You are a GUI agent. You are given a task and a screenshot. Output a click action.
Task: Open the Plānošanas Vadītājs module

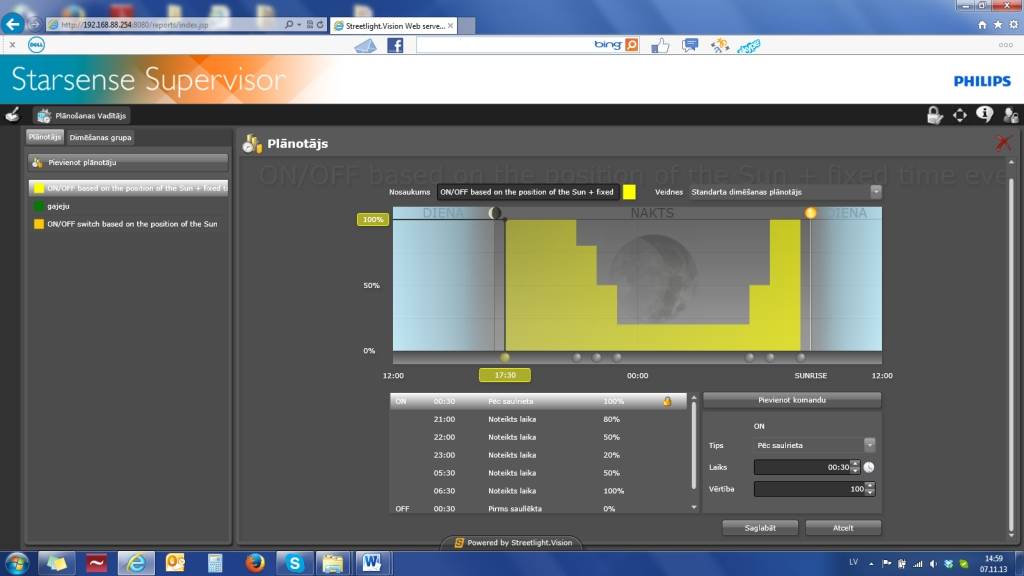tap(82, 116)
